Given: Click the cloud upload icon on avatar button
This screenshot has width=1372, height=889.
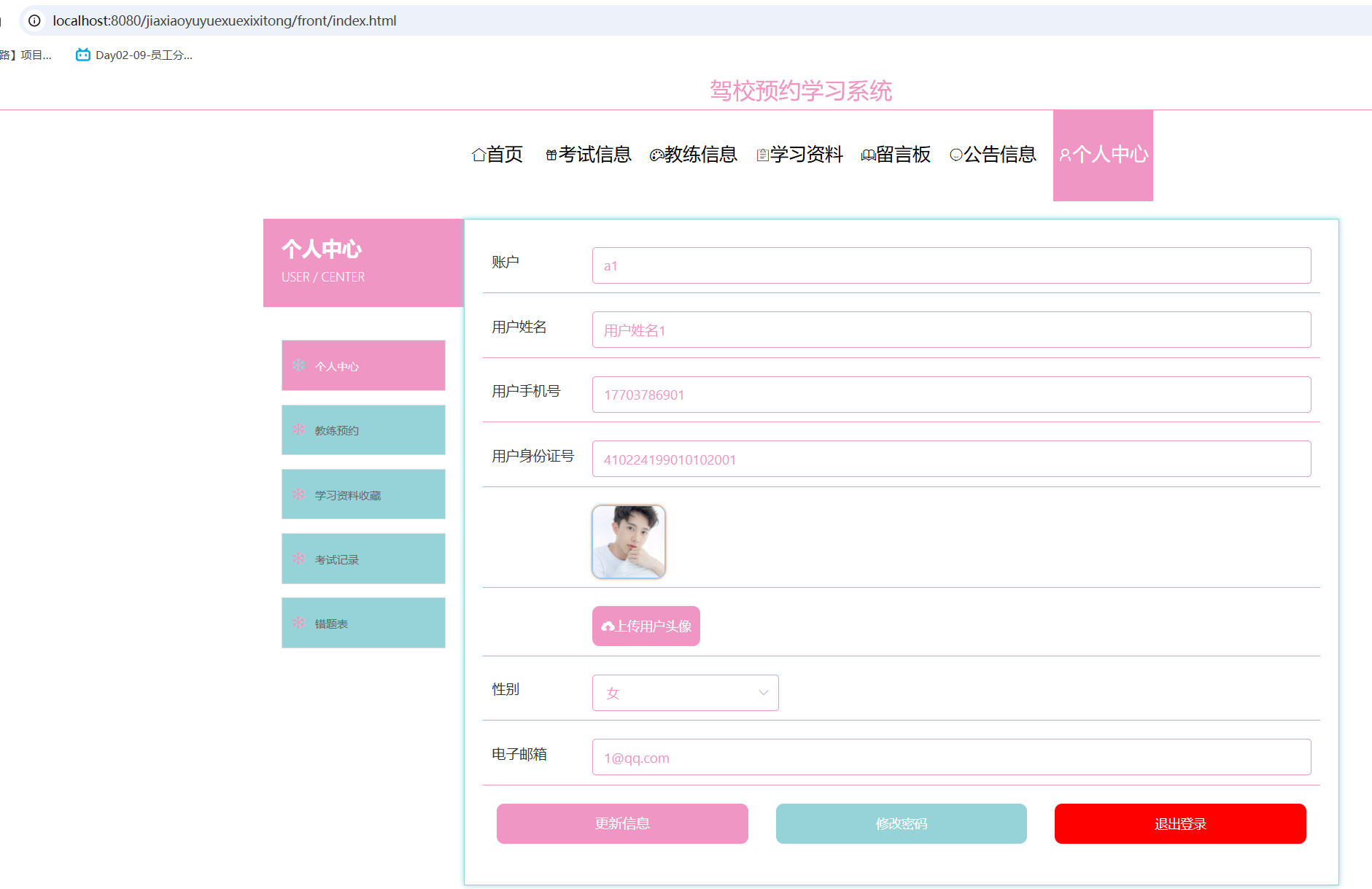Looking at the screenshot, I should coord(608,626).
